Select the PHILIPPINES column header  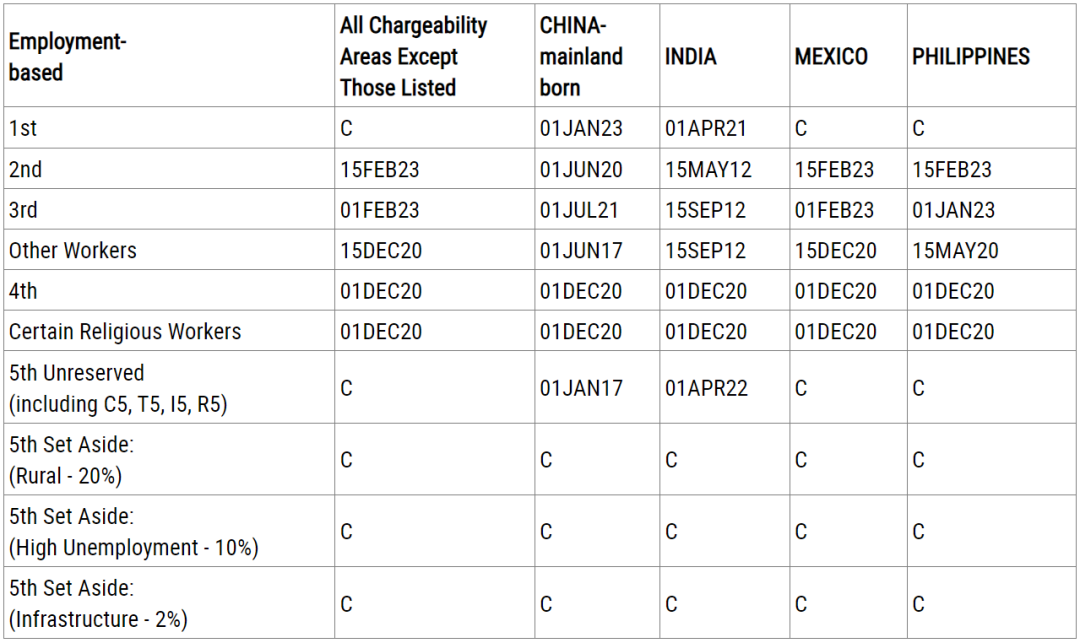tap(971, 56)
